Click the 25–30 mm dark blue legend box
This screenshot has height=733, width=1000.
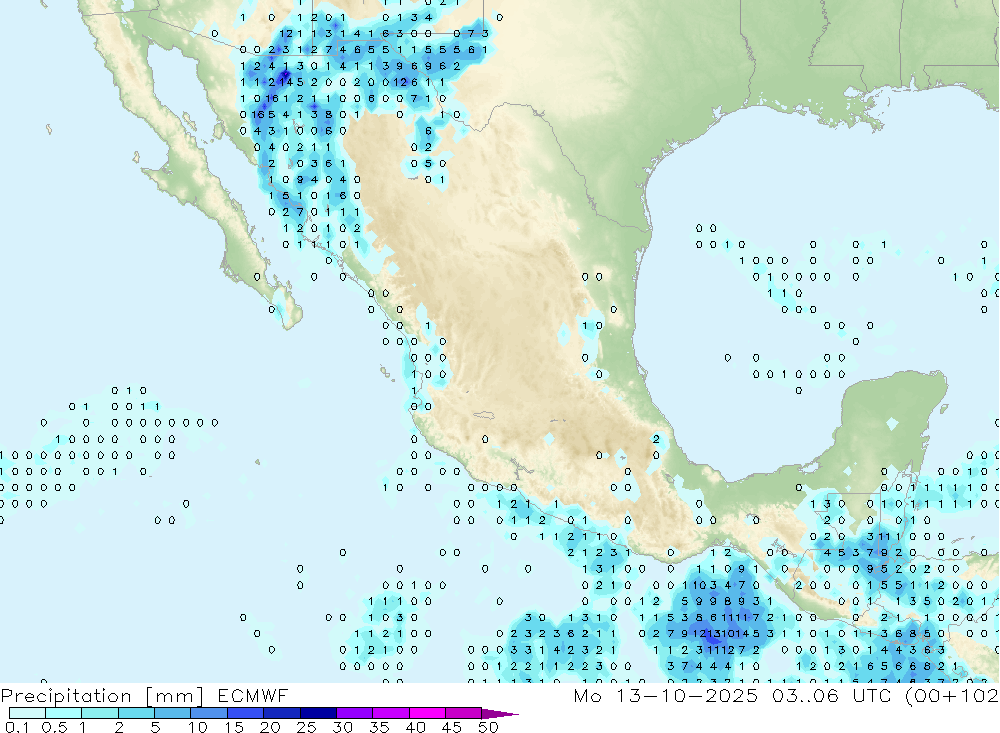click(x=318, y=713)
